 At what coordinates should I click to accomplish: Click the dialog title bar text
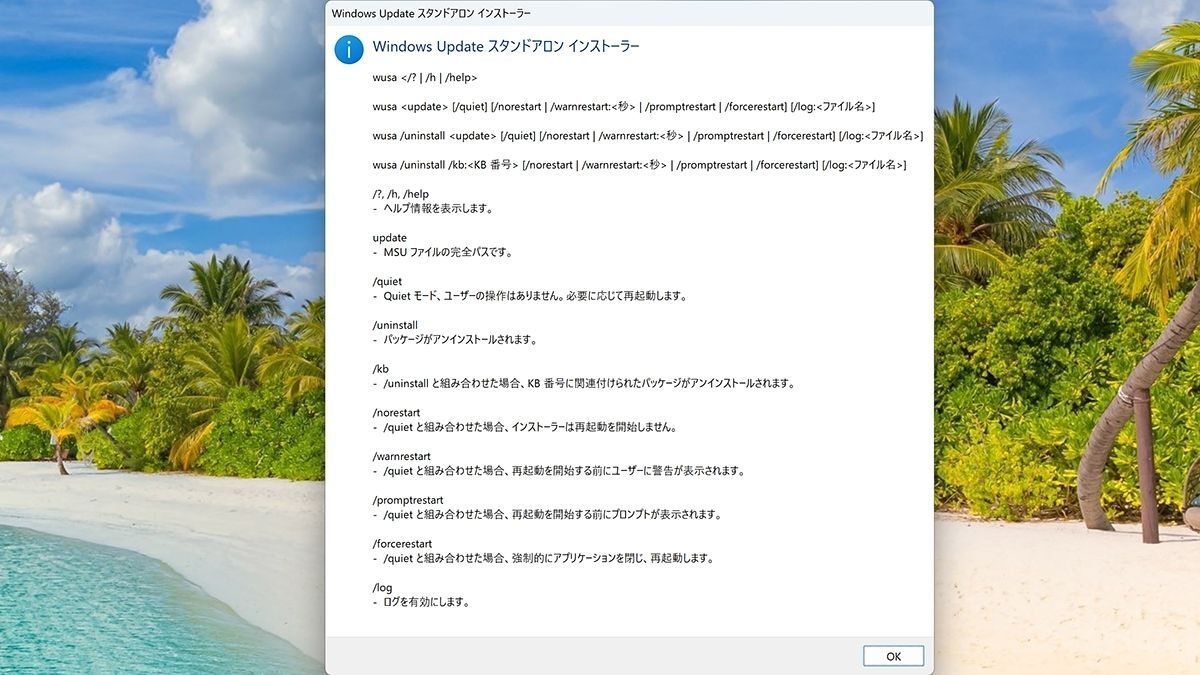pos(431,14)
